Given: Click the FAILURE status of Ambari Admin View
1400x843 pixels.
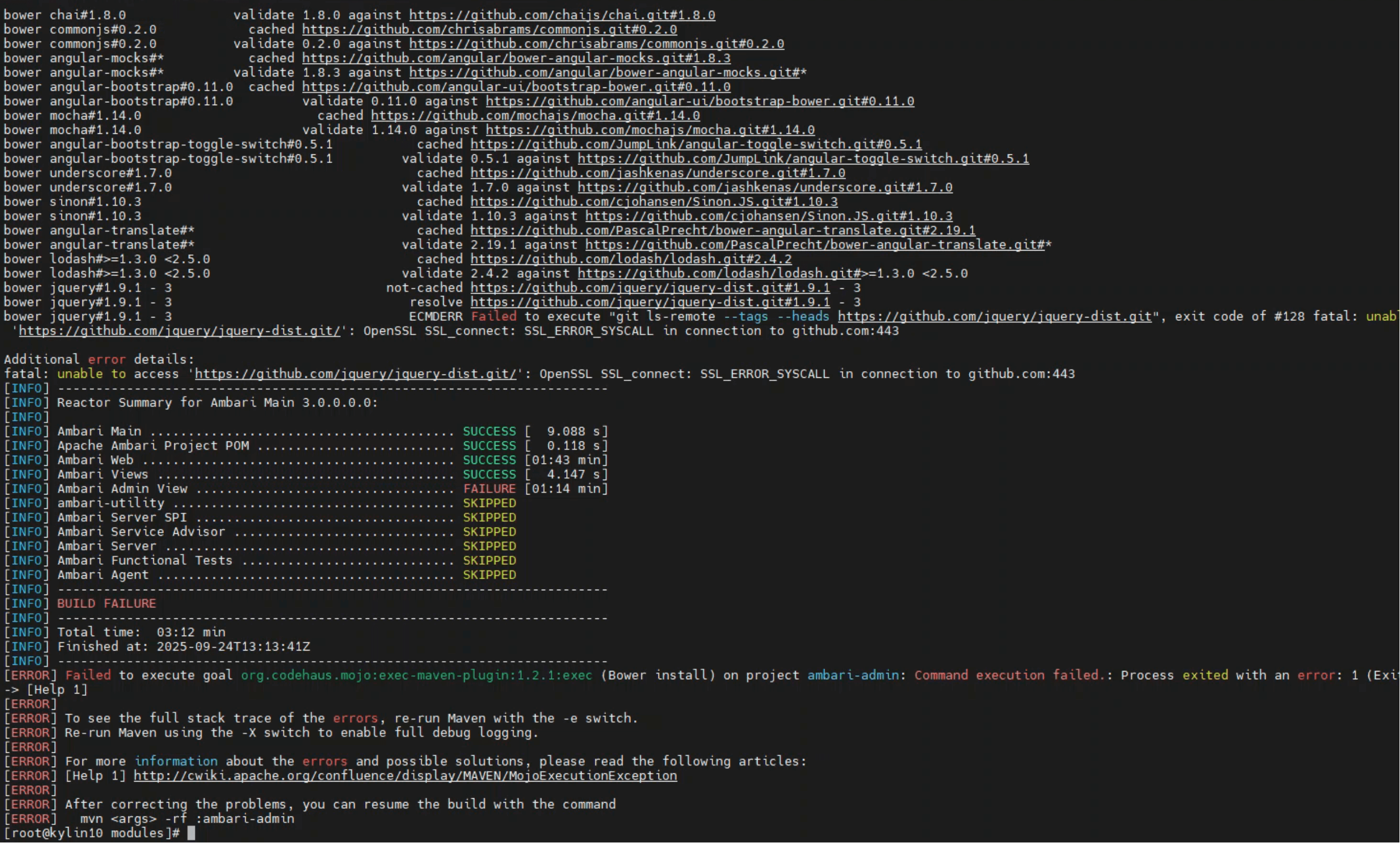Looking at the screenshot, I should [489, 489].
